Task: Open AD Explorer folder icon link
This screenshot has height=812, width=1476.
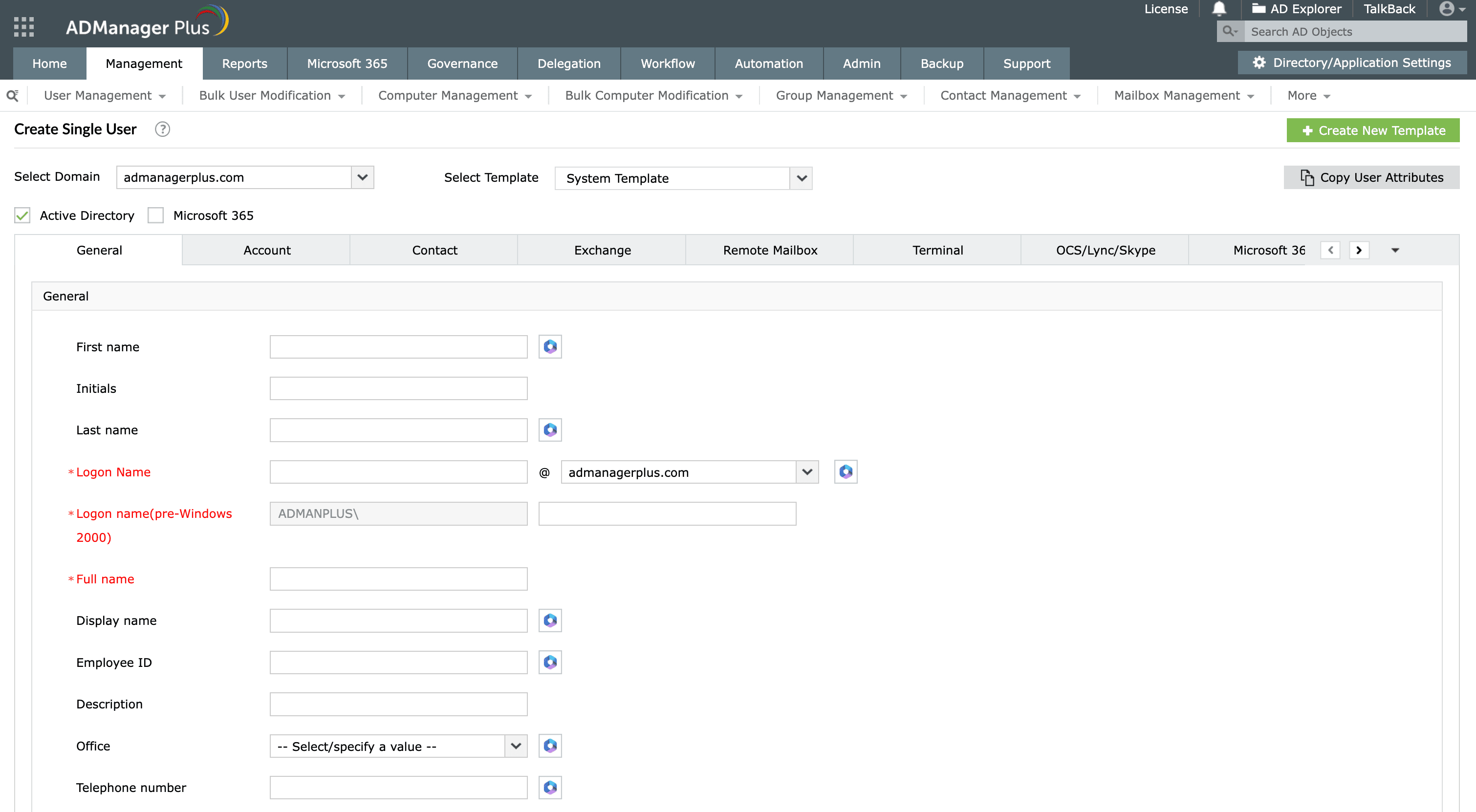Action: pos(1296,9)
